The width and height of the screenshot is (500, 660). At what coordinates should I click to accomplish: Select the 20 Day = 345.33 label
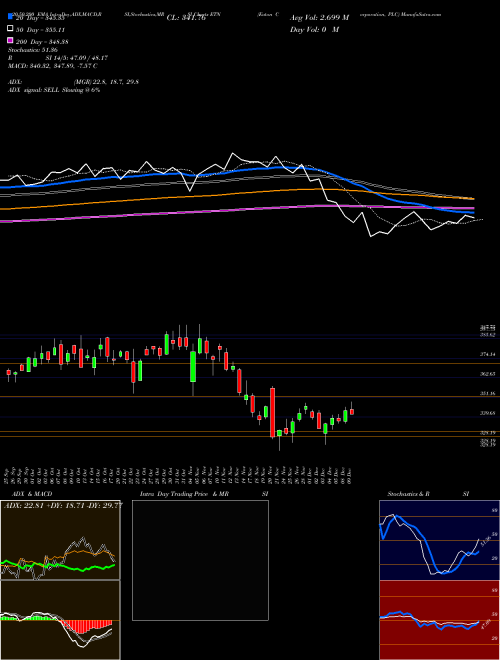(40, 19)
